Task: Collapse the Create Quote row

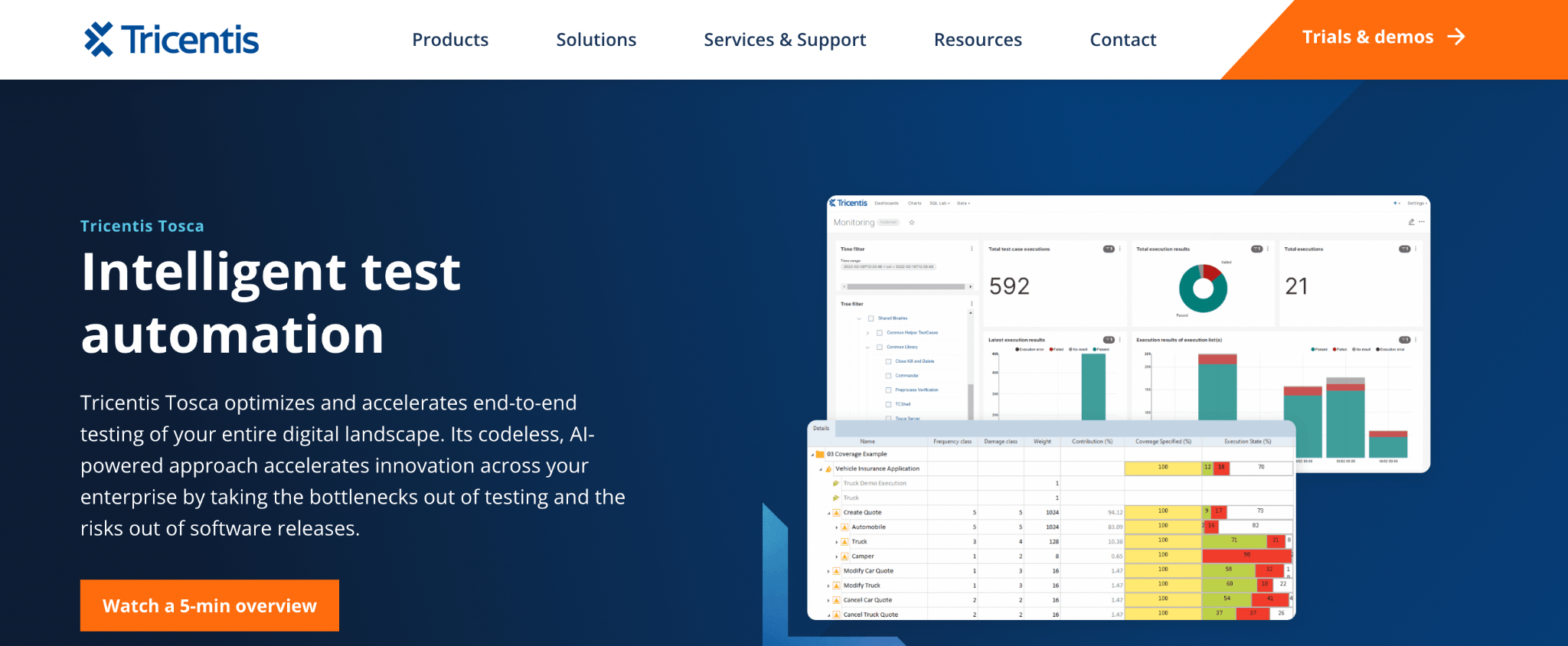Action: coord(828,513)
